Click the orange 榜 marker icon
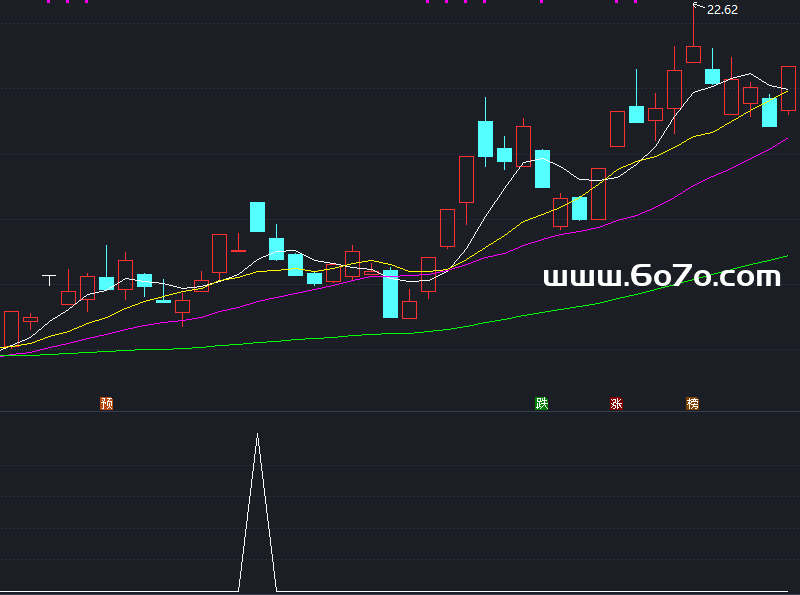800x595 pixels. click(692, 404)
